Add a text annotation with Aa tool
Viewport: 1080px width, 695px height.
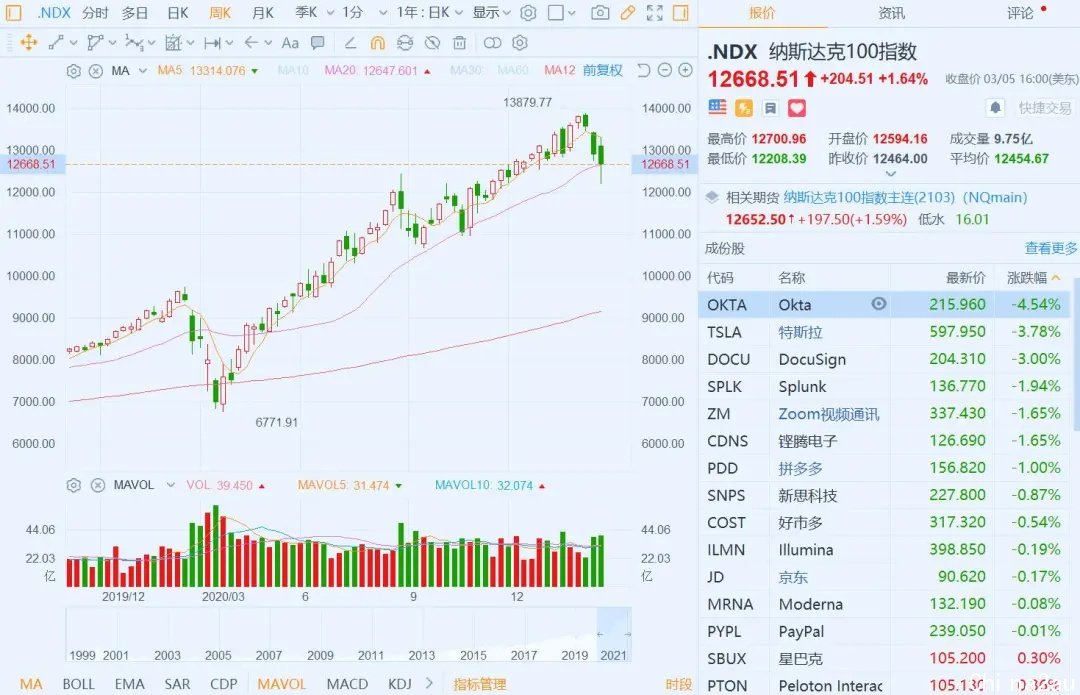(290, 43)
